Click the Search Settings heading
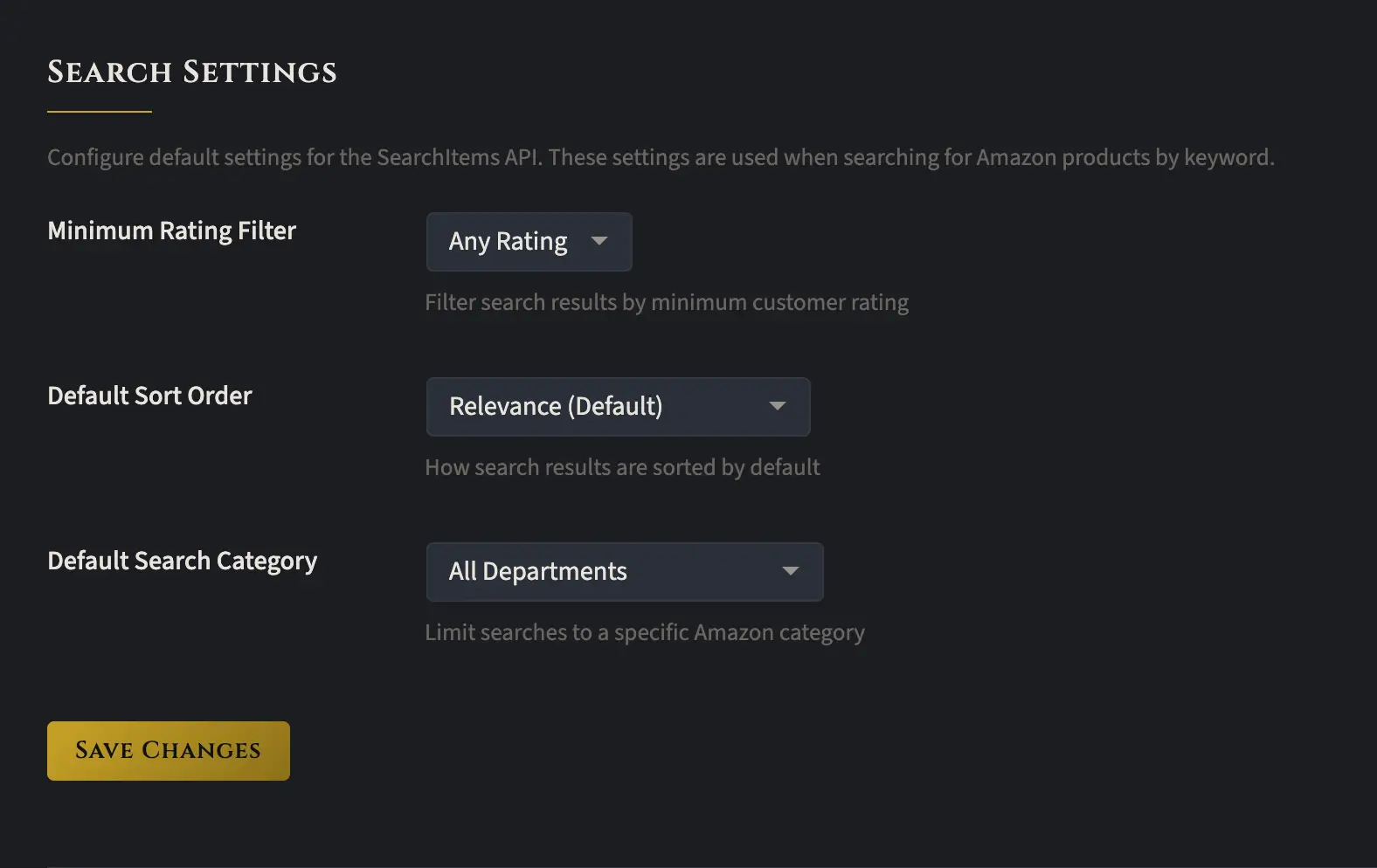 point(191,72)
